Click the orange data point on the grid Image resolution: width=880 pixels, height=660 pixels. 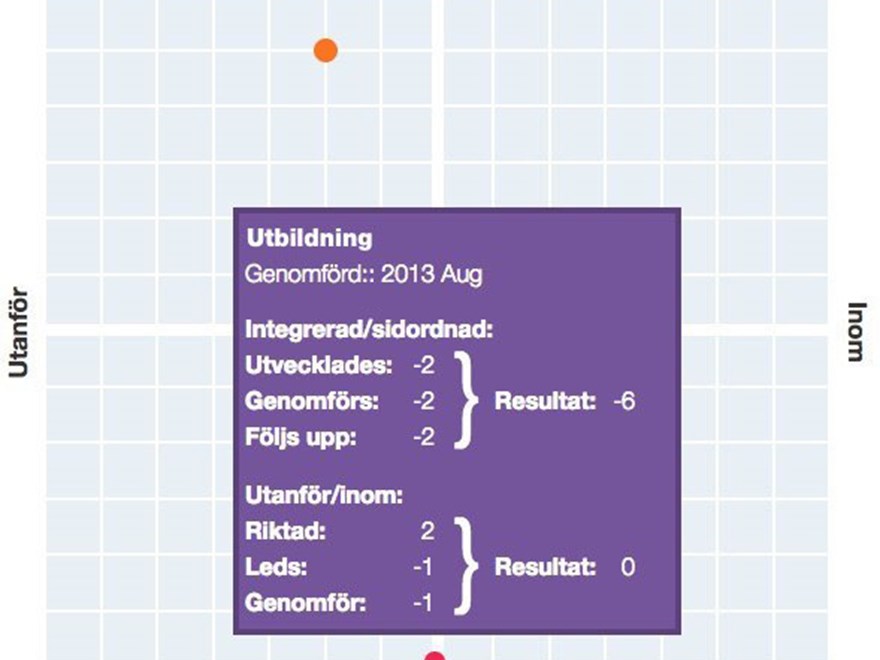click(x=326, y=51)
